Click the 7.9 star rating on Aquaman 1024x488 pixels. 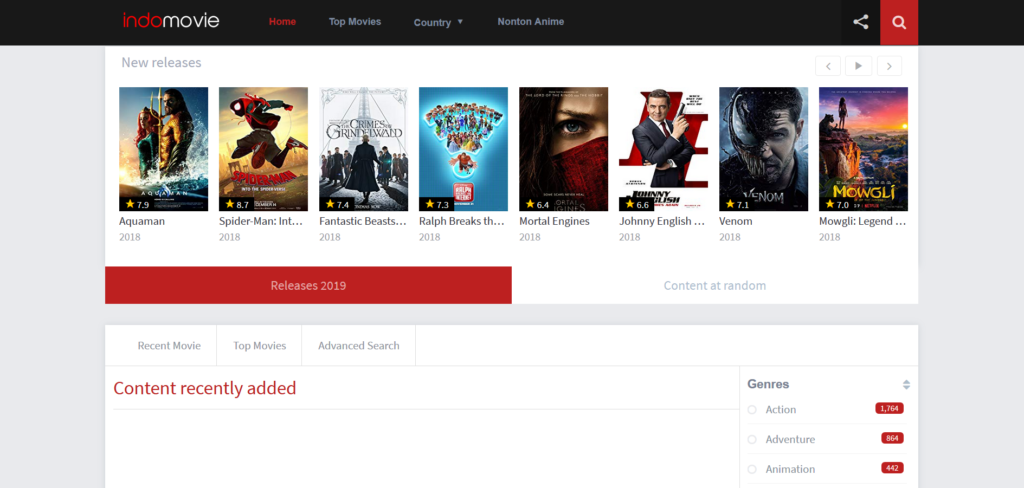(x=136, y=204)
